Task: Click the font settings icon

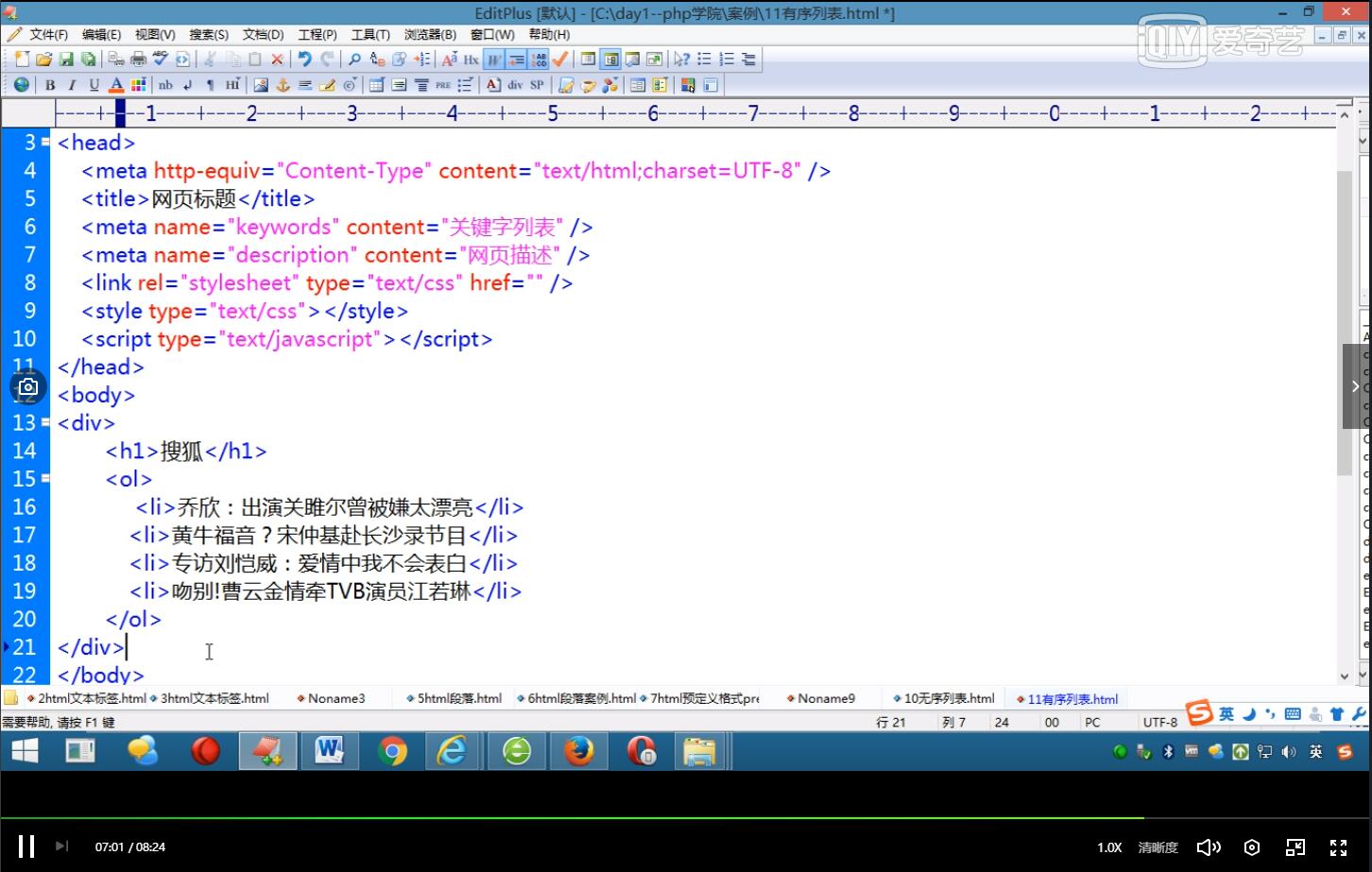Action: 449,59
